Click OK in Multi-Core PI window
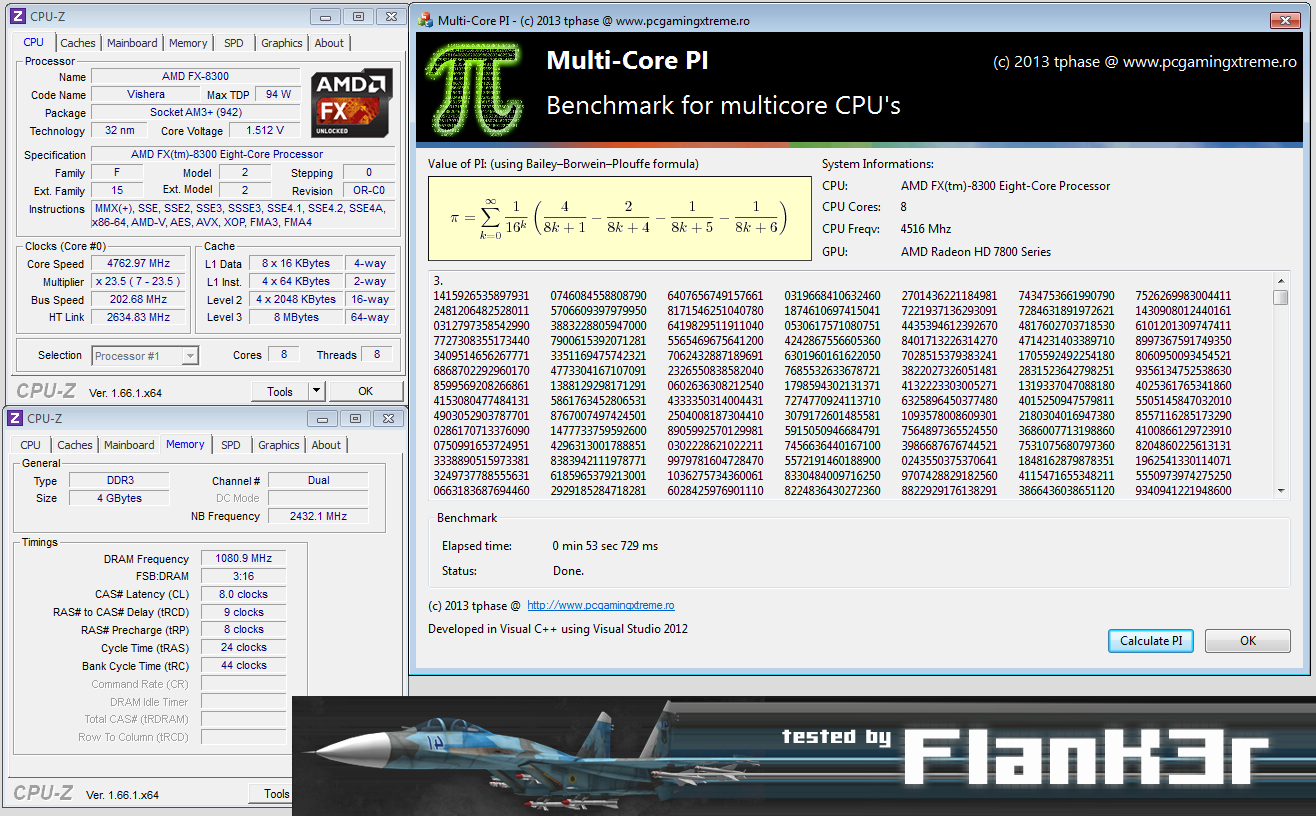The image size is (1316, 816). (x=1248, y=641)
